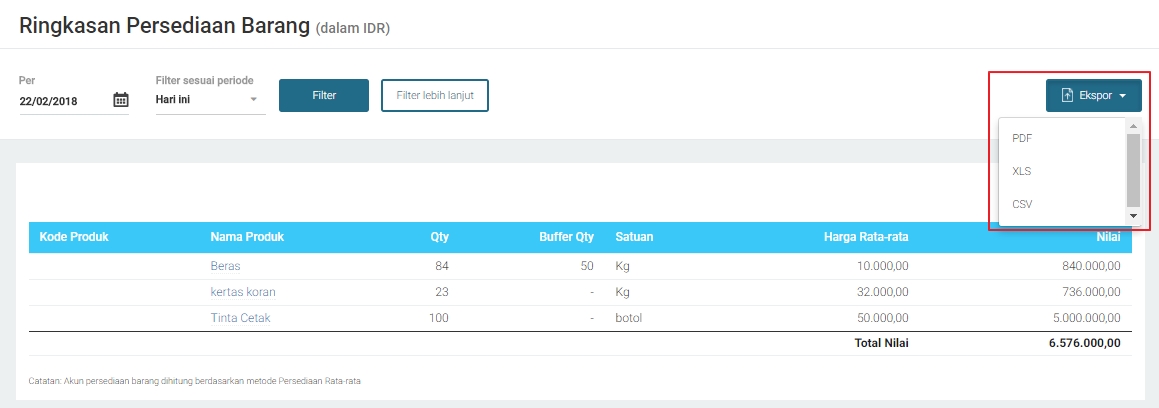Choose PDF from the export menu

[x=1022, y=139]
